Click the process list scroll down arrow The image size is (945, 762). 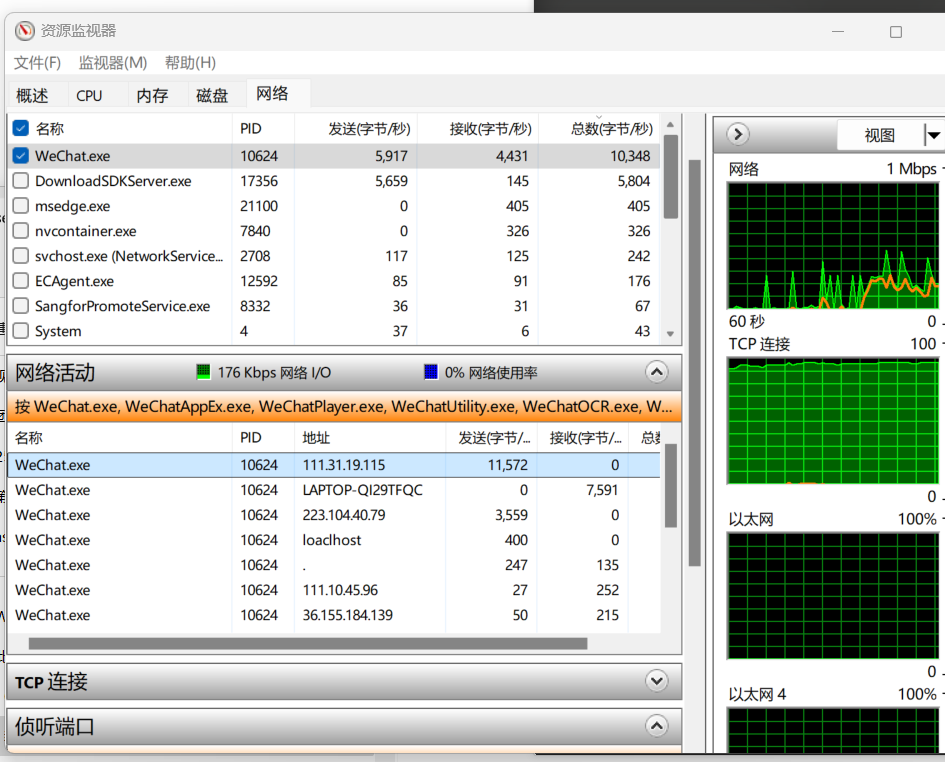click(x=670, y=334)
